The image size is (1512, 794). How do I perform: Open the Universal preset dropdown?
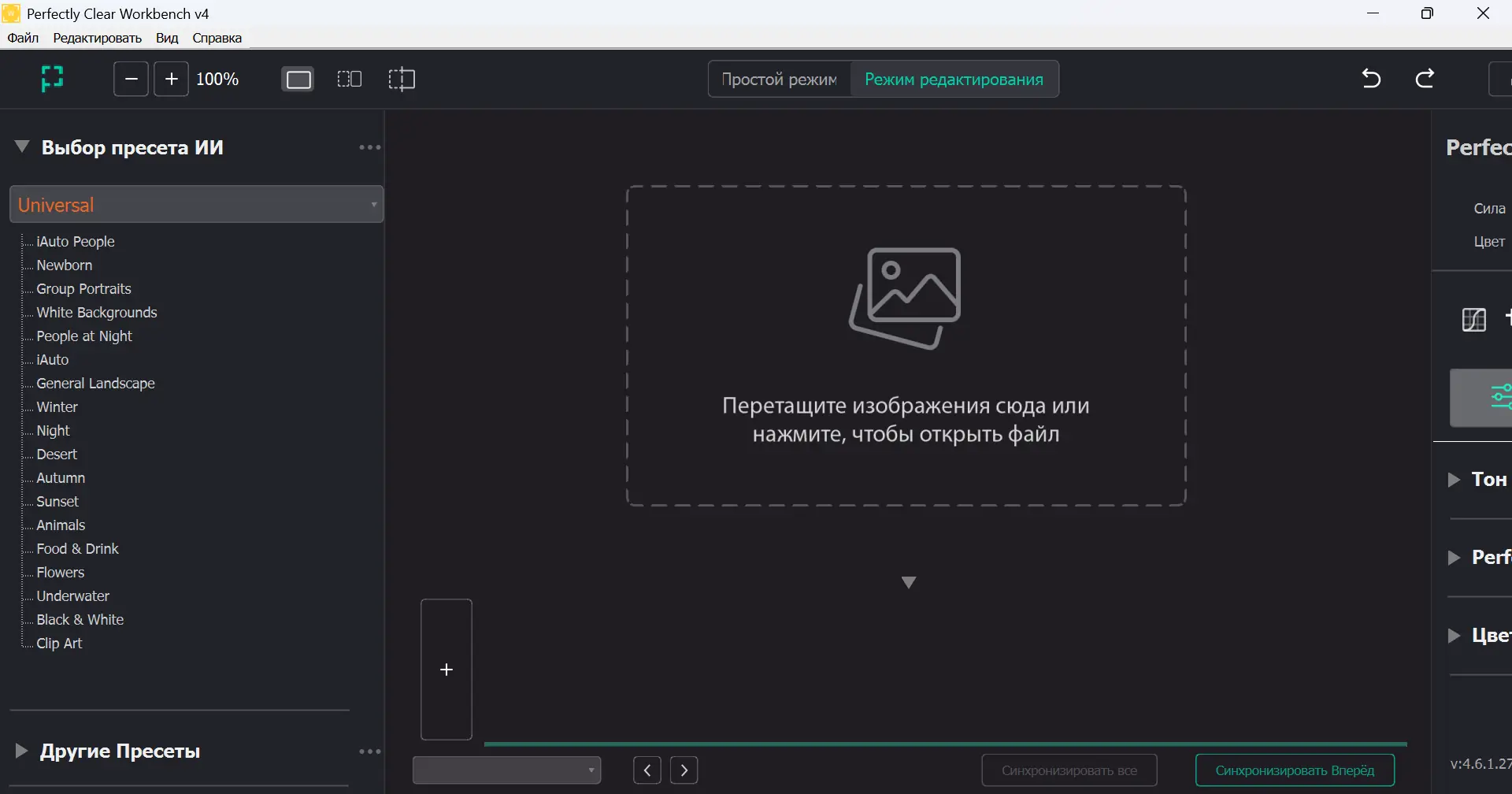[x=196, y=204]
